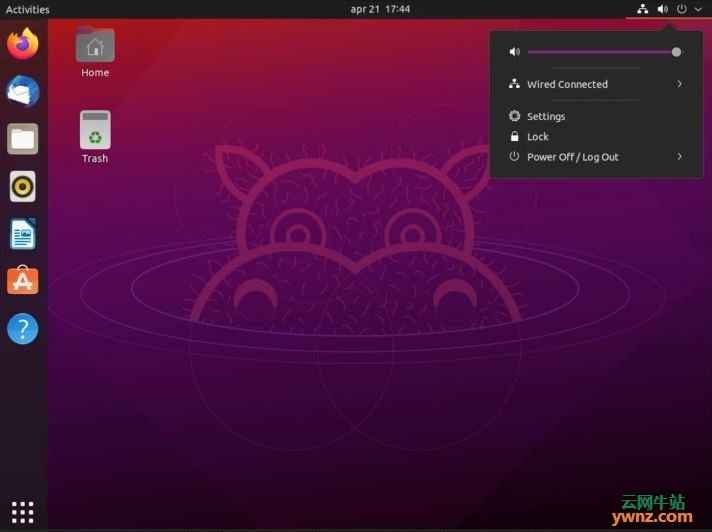
Task: Click the volume slider track midpoint
Action: (605, 52)
